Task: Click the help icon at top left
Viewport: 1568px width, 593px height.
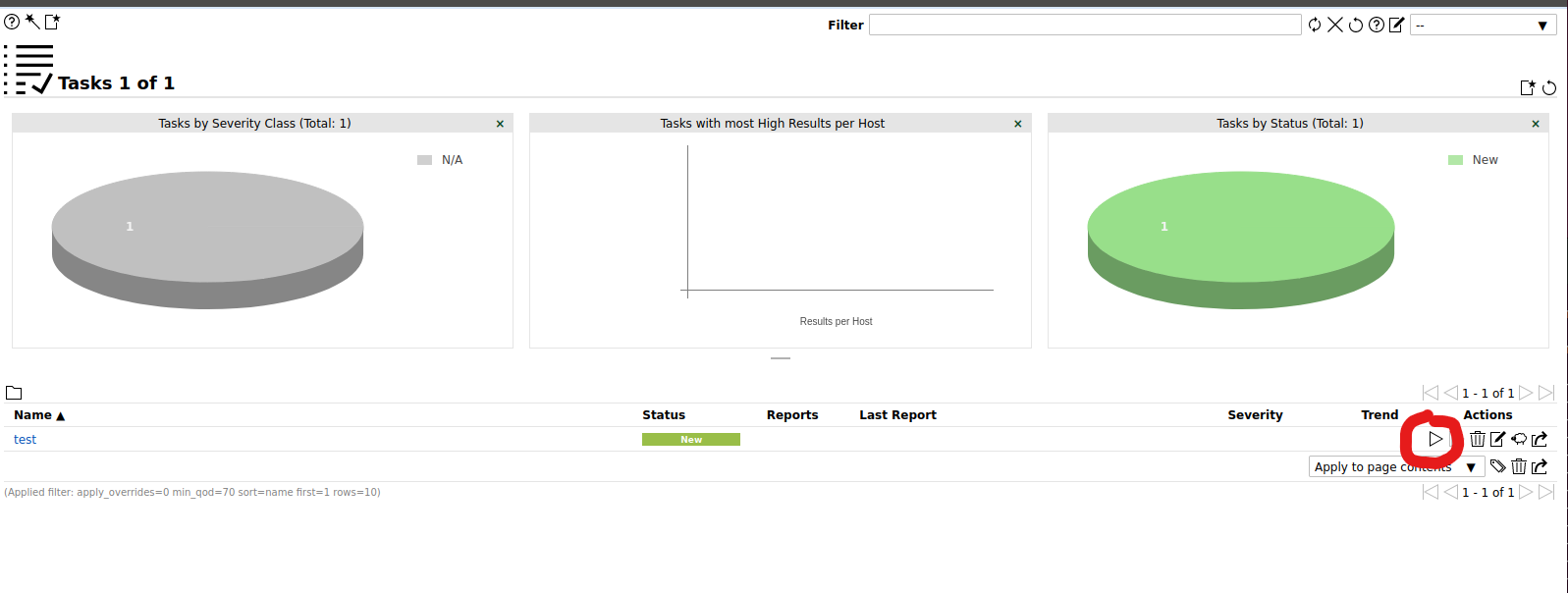Action: click(x=12, y=22)
